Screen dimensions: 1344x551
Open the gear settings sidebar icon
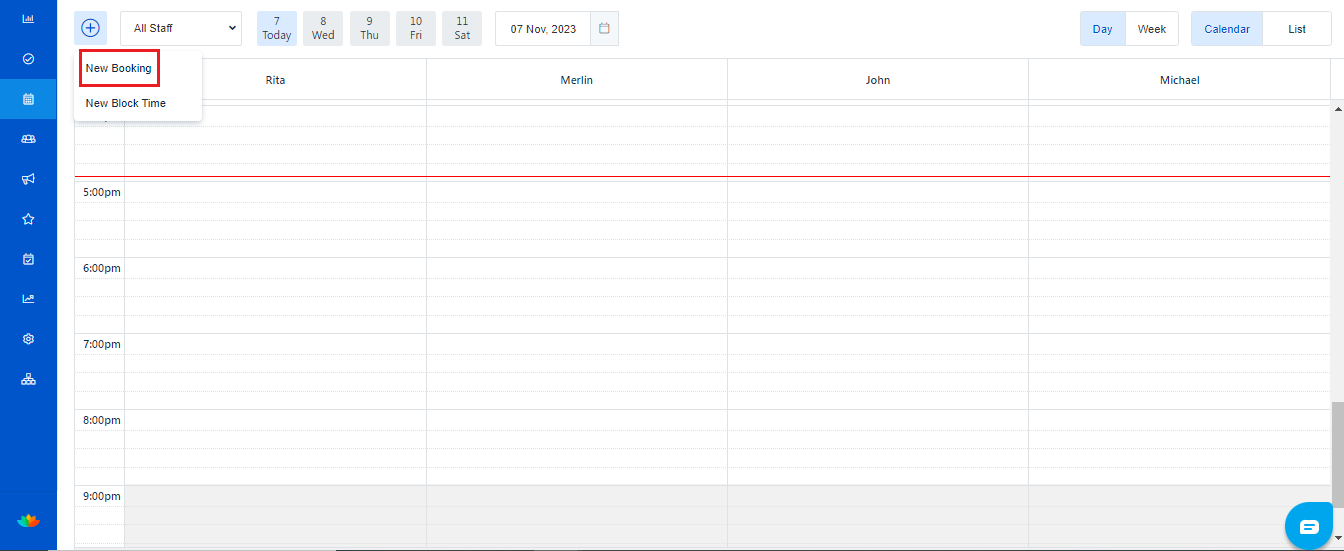tap(28, 339)
